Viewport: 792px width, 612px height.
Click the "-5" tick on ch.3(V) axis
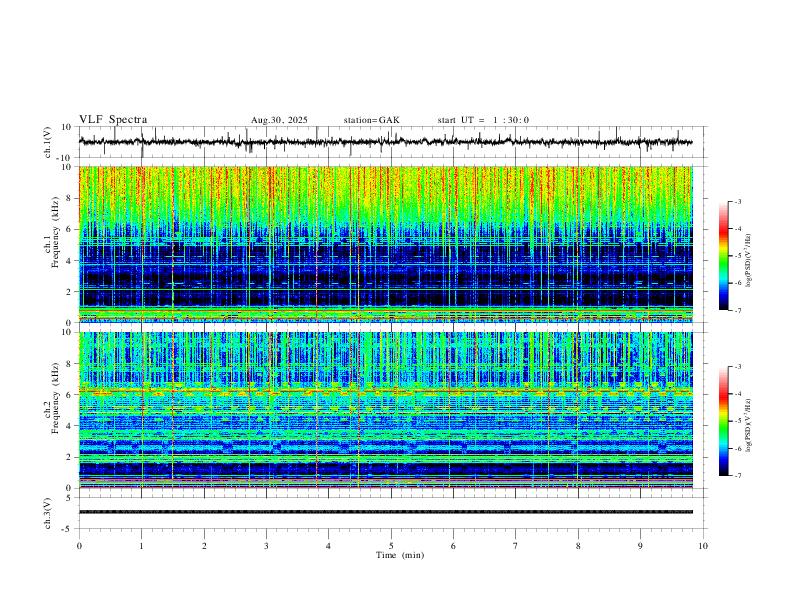click(x=68, y=529)
